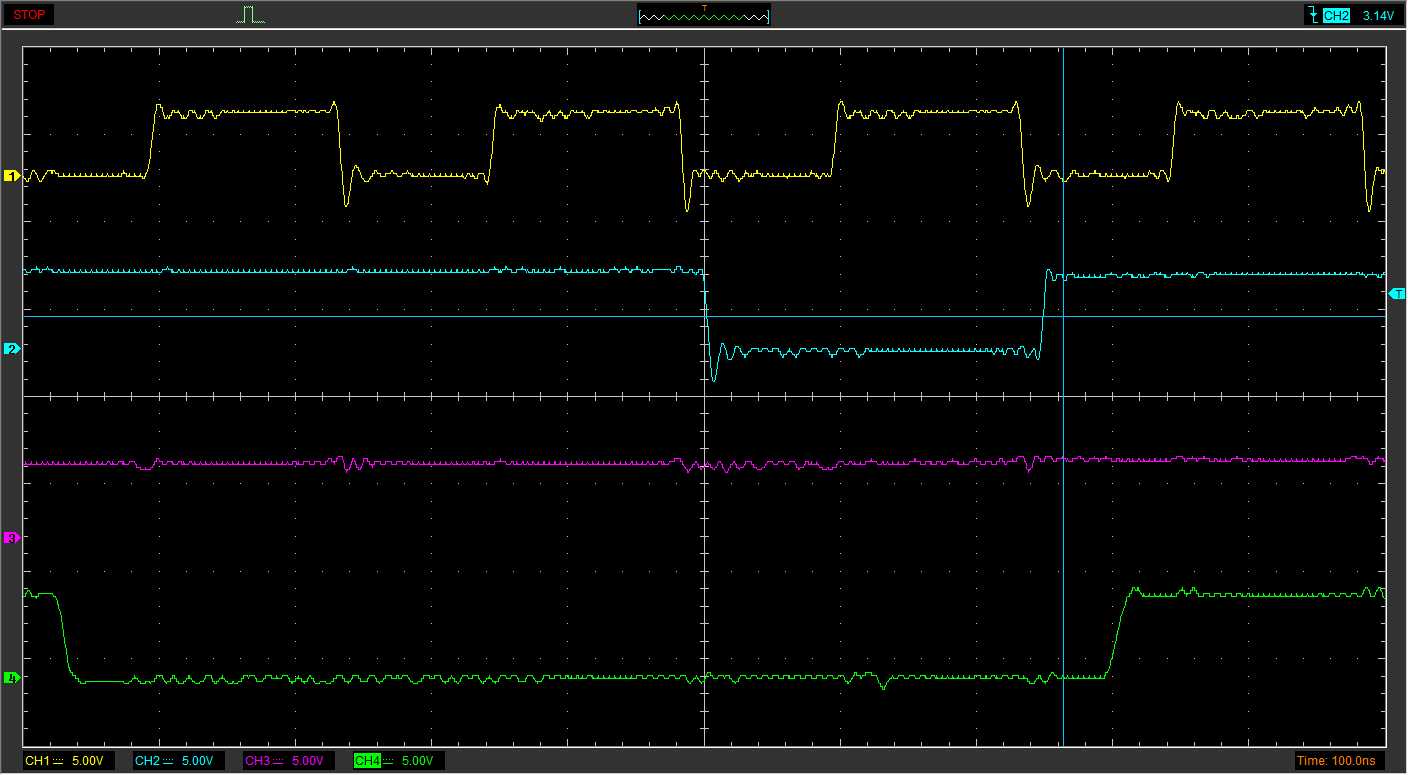Click the falling-edge trigger slope icon
The image size is (1408, 775).
point(1311,15)
